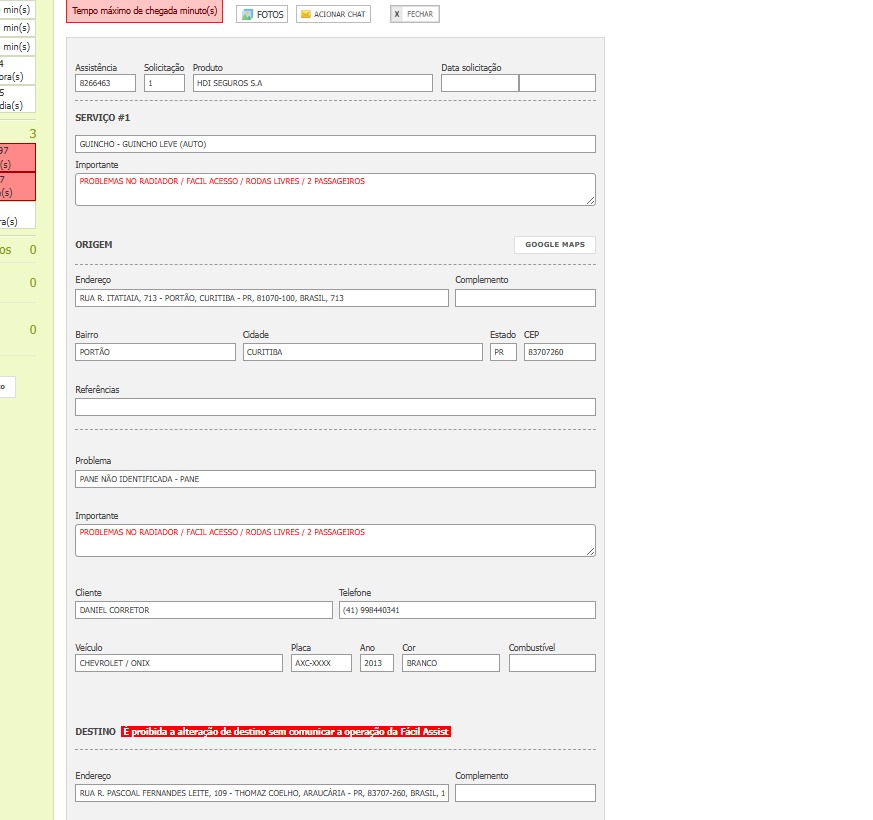Click the CEP field
Screen dimensions: 873x820
[559, 352]
